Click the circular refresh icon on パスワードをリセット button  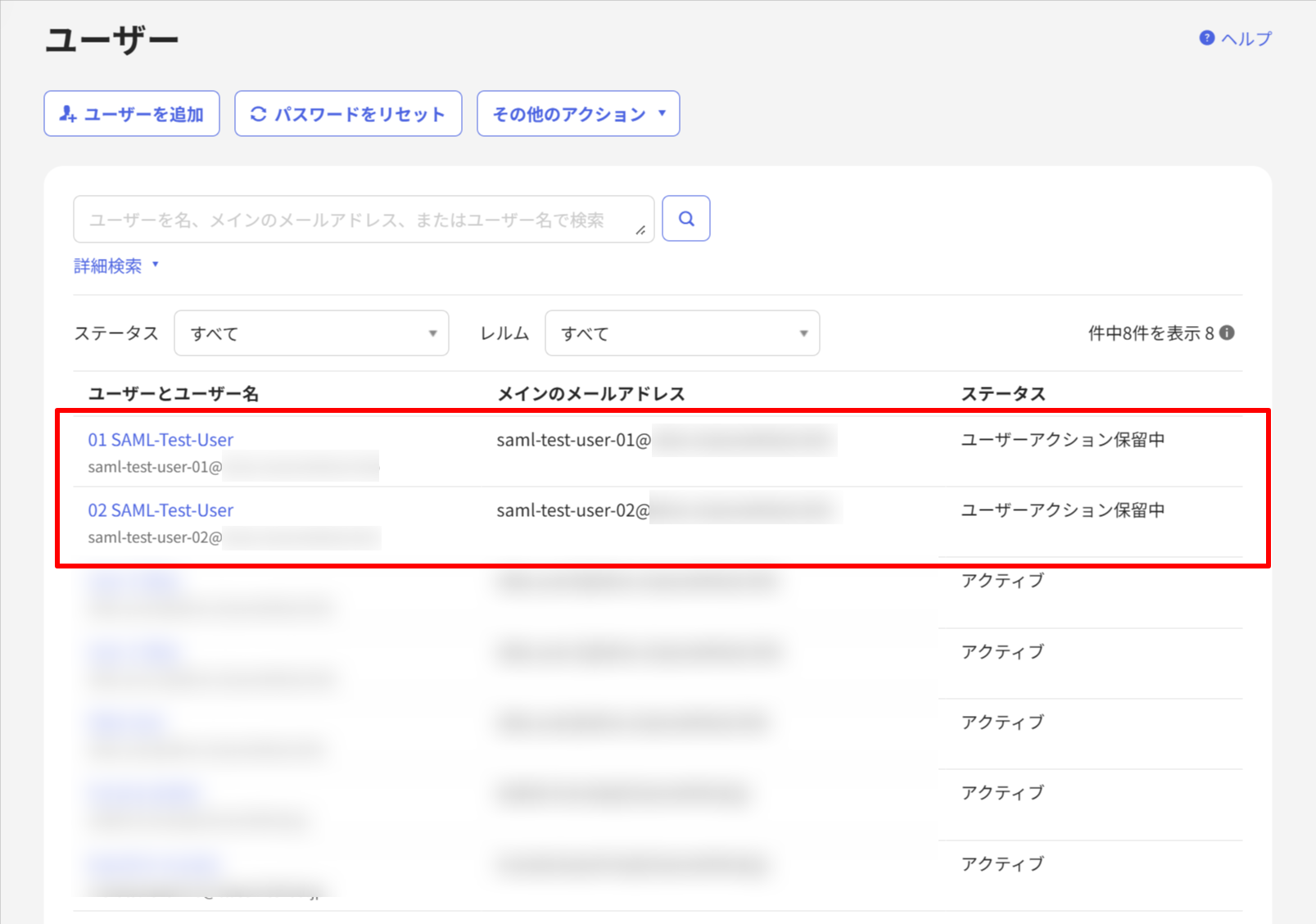coord(259,113)
